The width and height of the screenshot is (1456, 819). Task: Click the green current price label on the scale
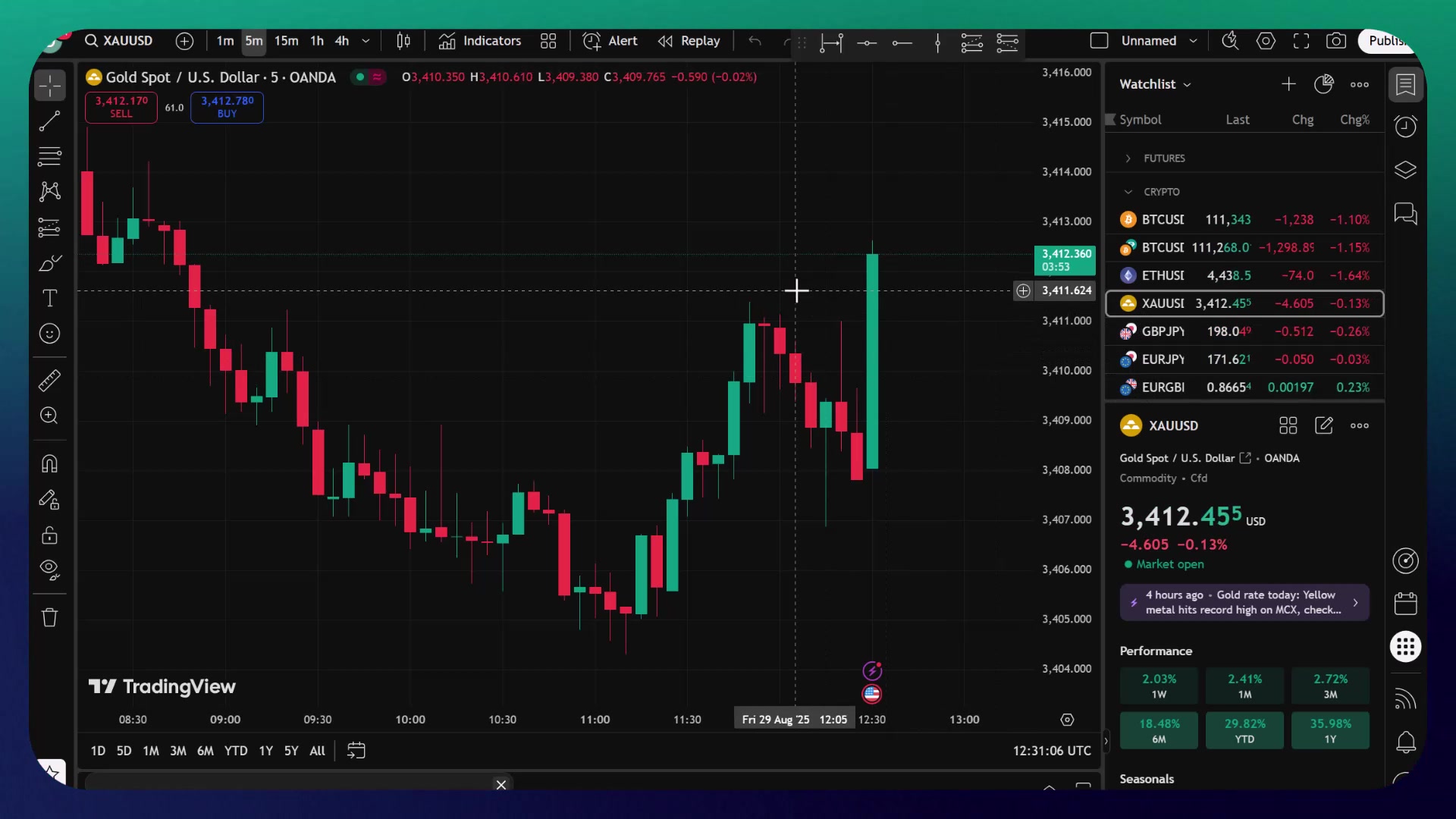click(x=1065, y=259)
